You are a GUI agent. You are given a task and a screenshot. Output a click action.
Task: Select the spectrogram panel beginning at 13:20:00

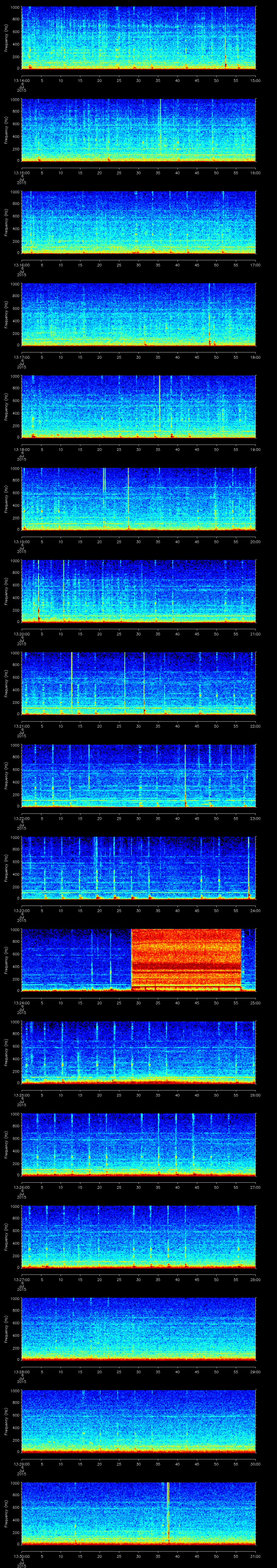click(x=139, y=591)
